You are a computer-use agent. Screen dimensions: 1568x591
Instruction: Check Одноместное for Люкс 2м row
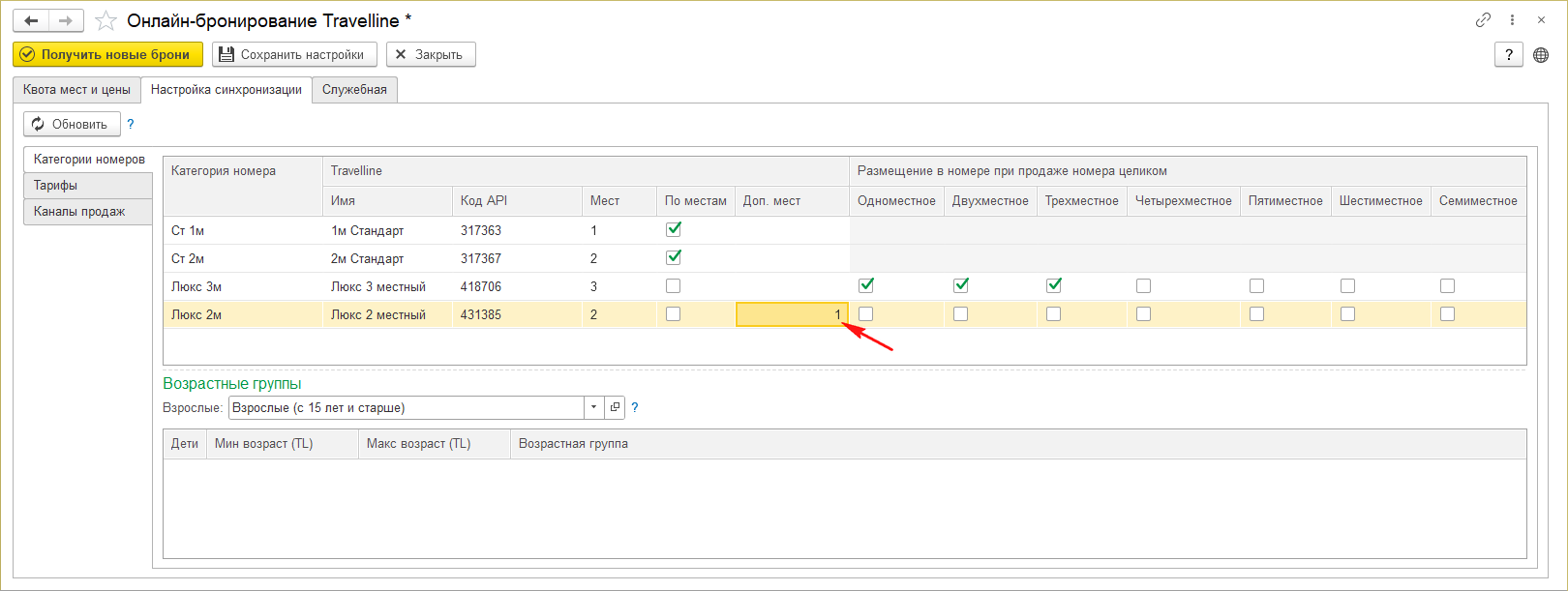tap(865, 314)
